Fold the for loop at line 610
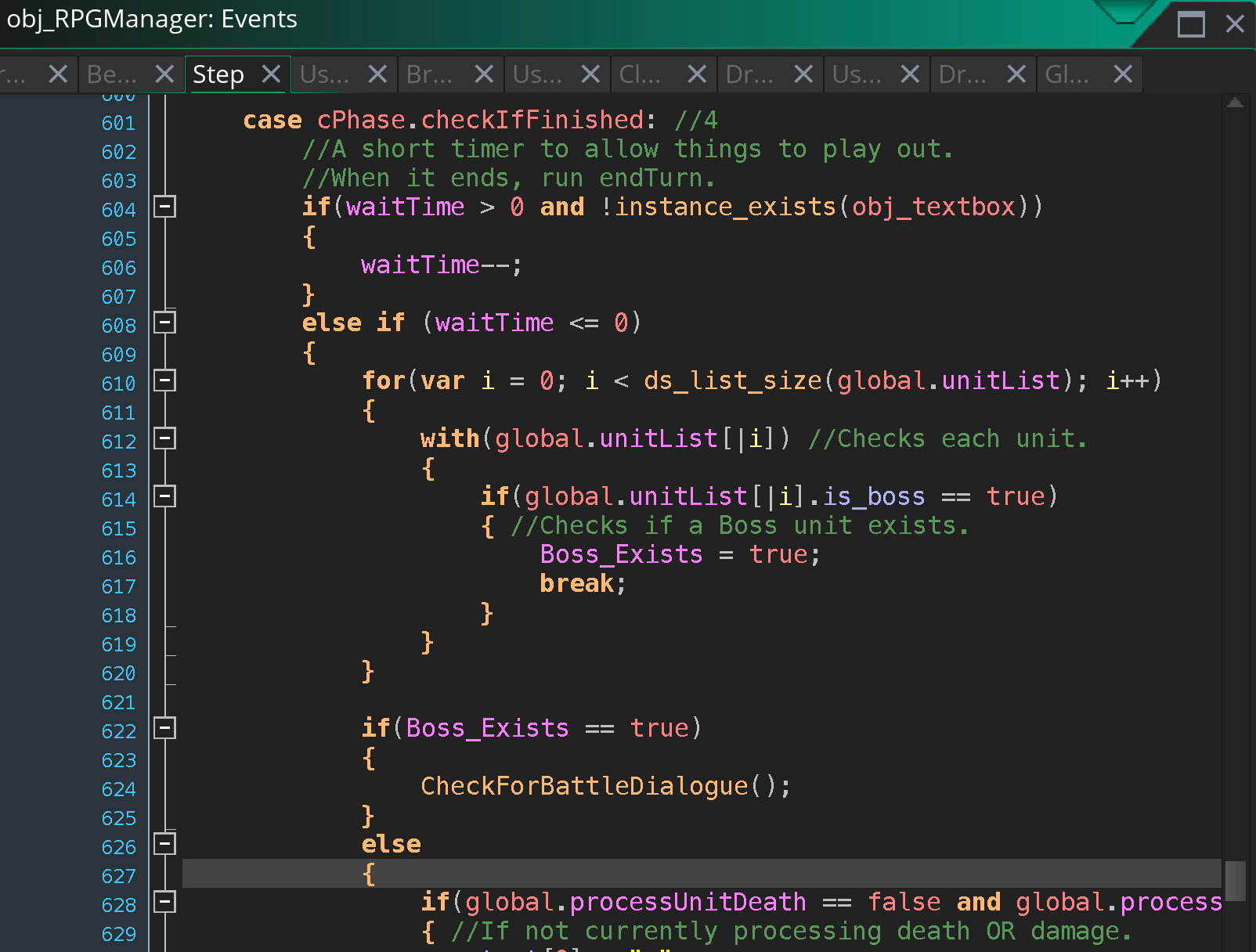Image resolution: width=1256 pixels, height=952 pixels. tap(164, 380)
